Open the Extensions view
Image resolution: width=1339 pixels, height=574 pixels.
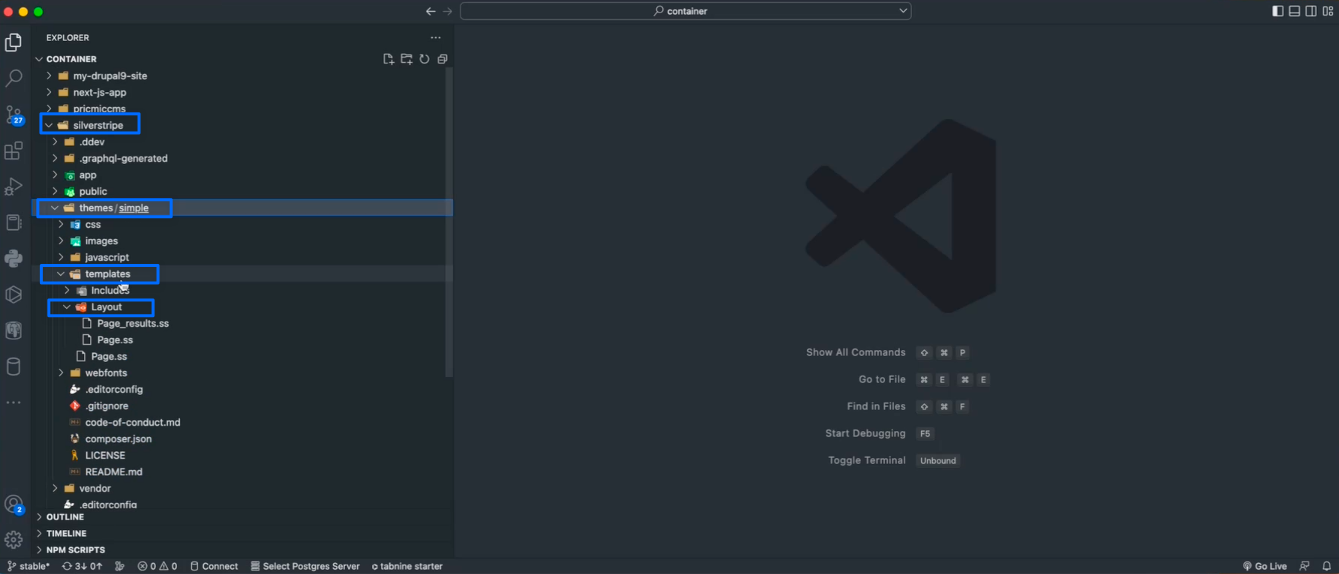(x=14, y=151)
